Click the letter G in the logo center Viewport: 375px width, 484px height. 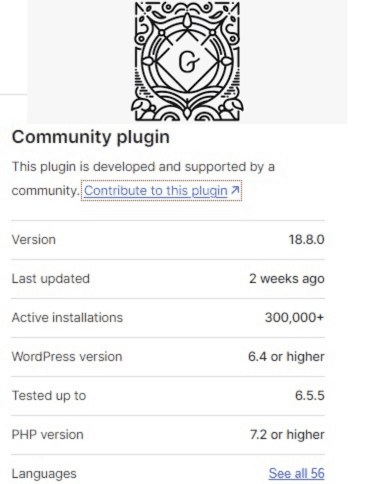(x=189, y=62)
